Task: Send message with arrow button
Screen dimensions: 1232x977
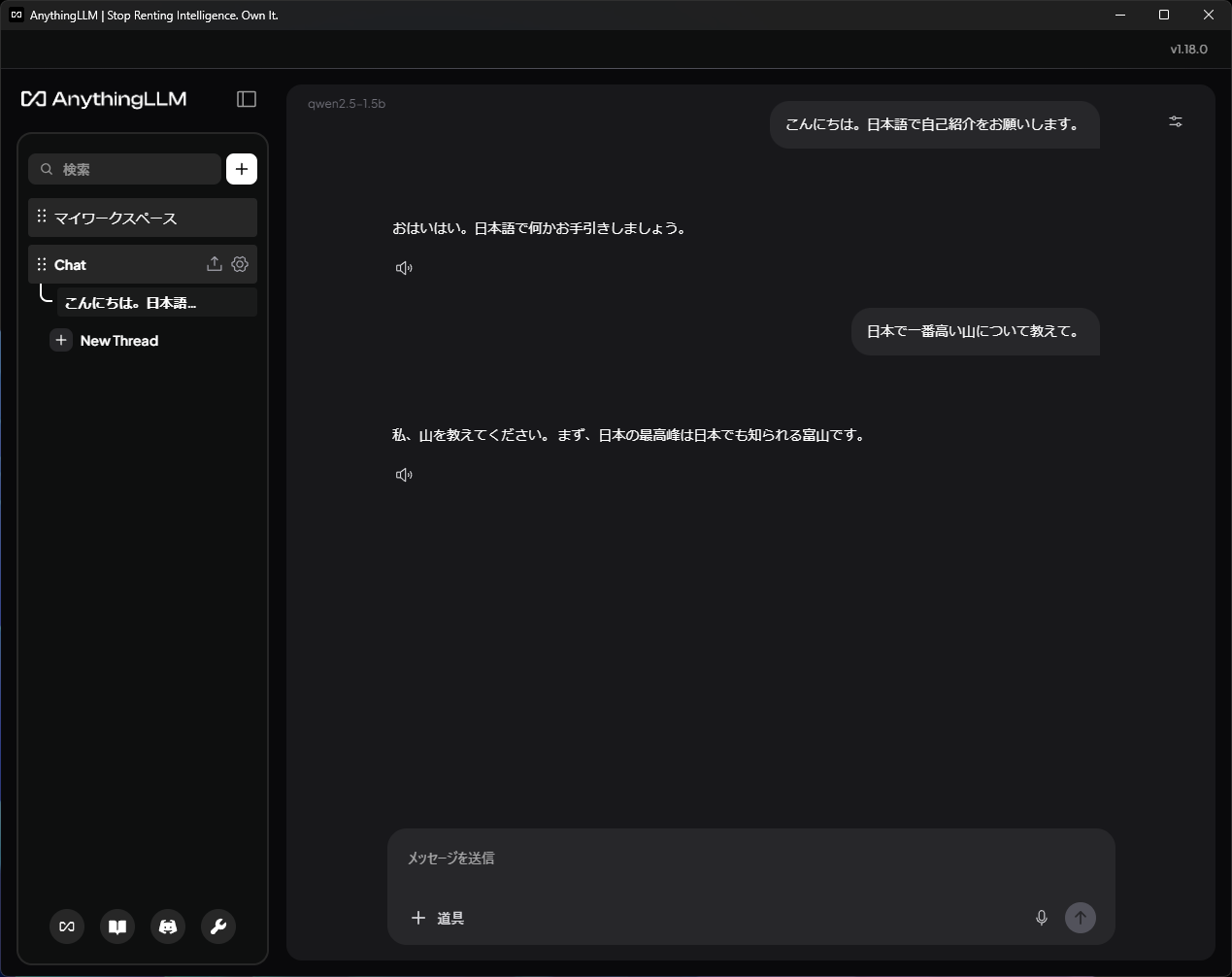Action: 1081,918
